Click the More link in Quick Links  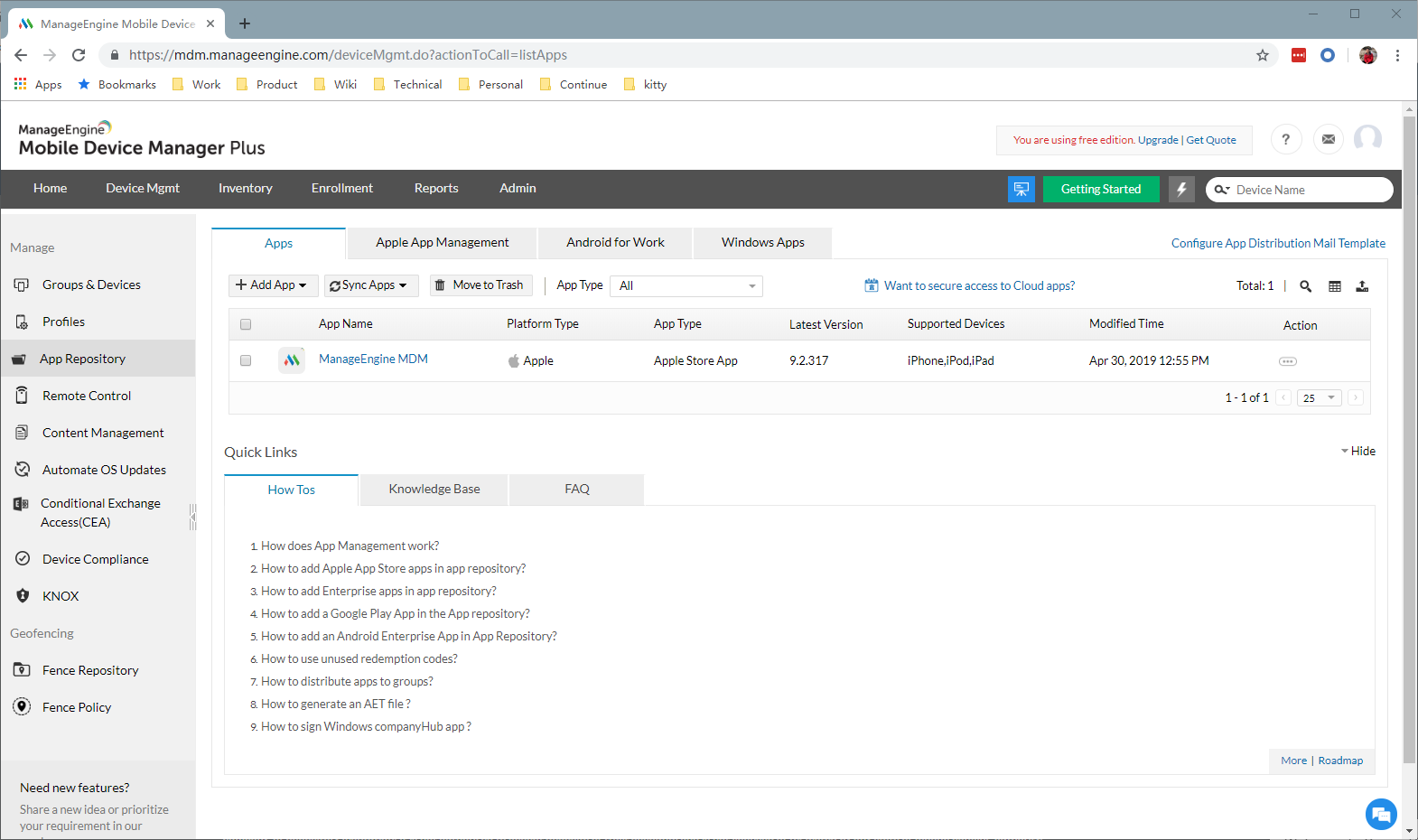tap(1293, 761)
